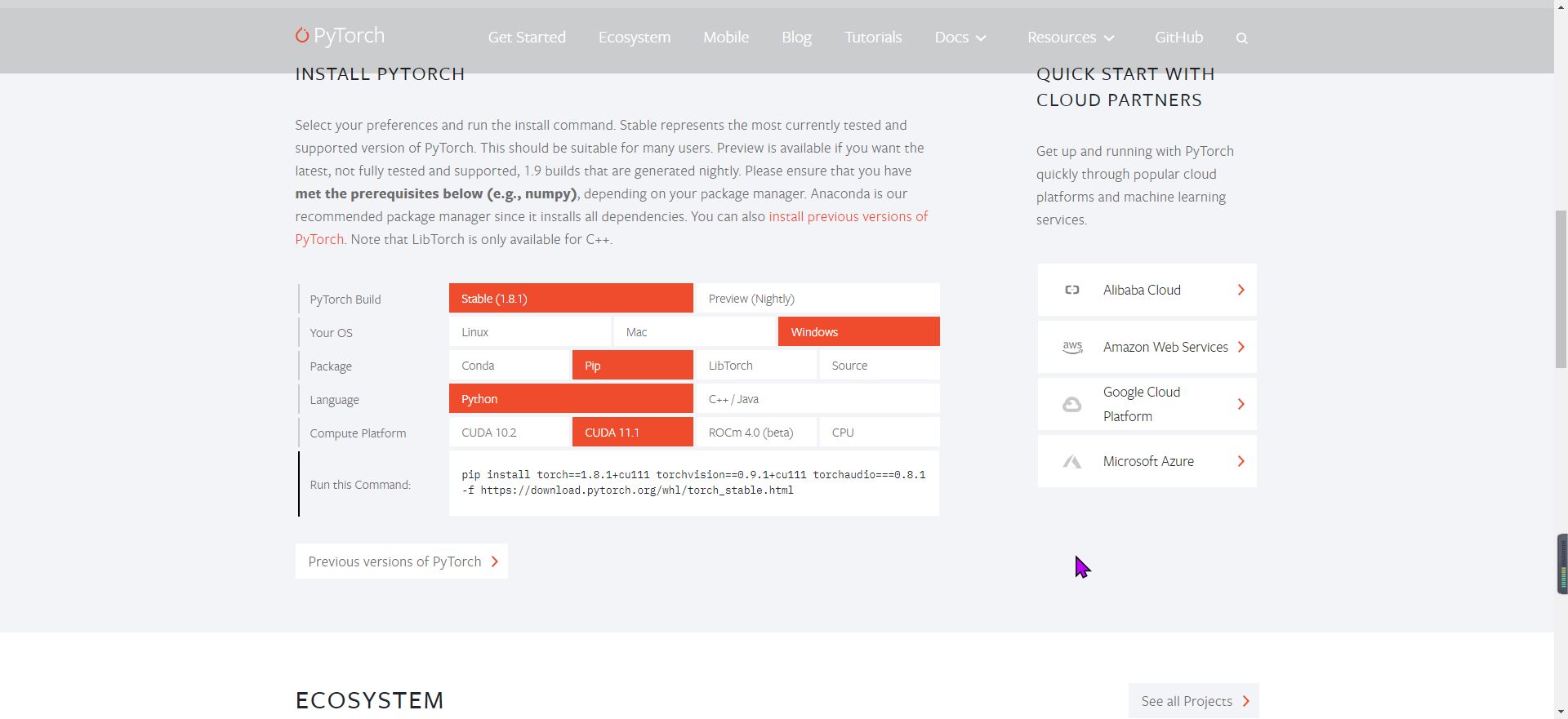Choose CUDA 11.1 compute platform
1568x719 pixels.
point(633,432)
